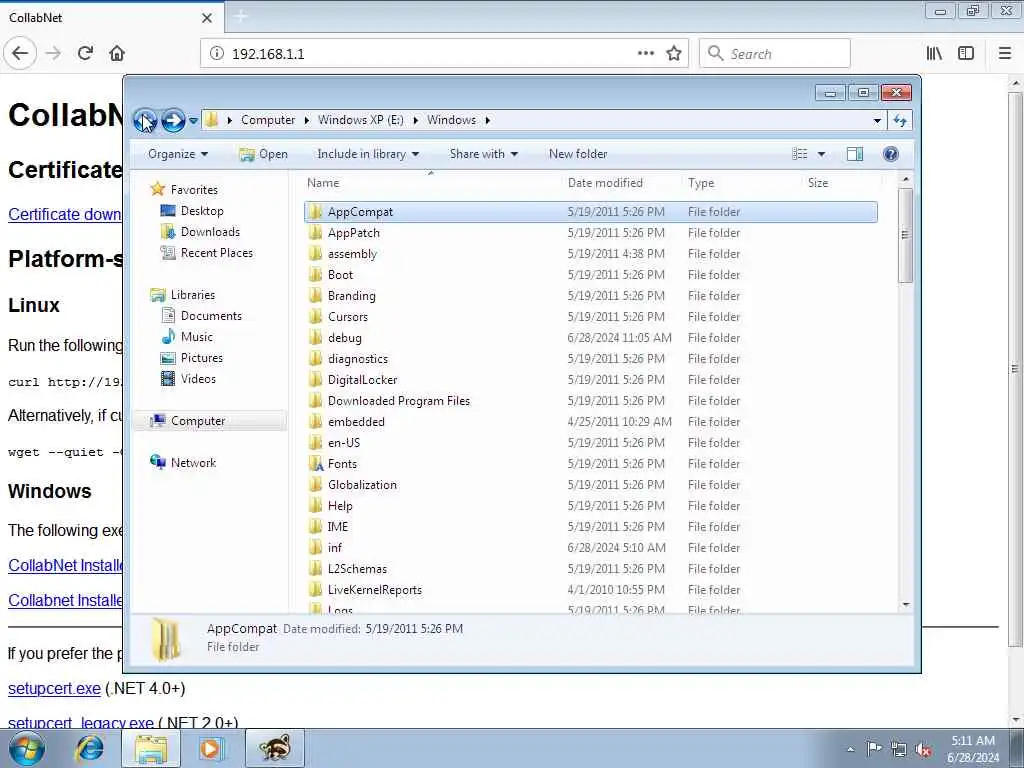Change the view using the views icon

800,154
